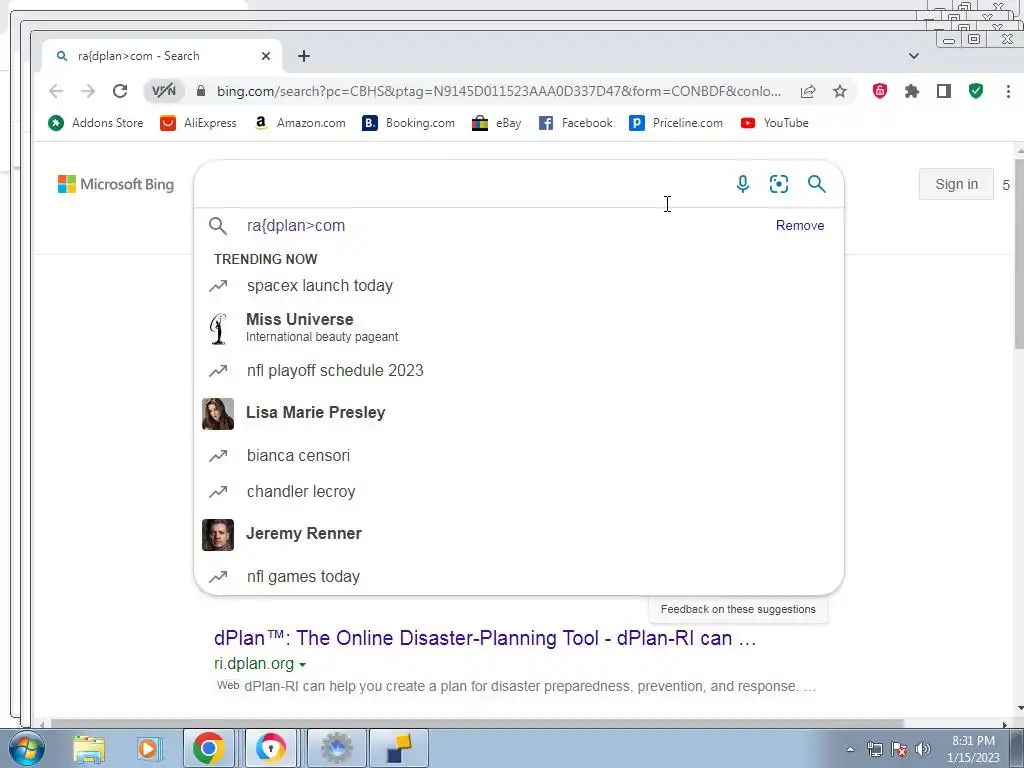The image size is (1024, 768).
Task: Expand the ri.dplan.org dropdown arrow
Action: coord(302,665)
